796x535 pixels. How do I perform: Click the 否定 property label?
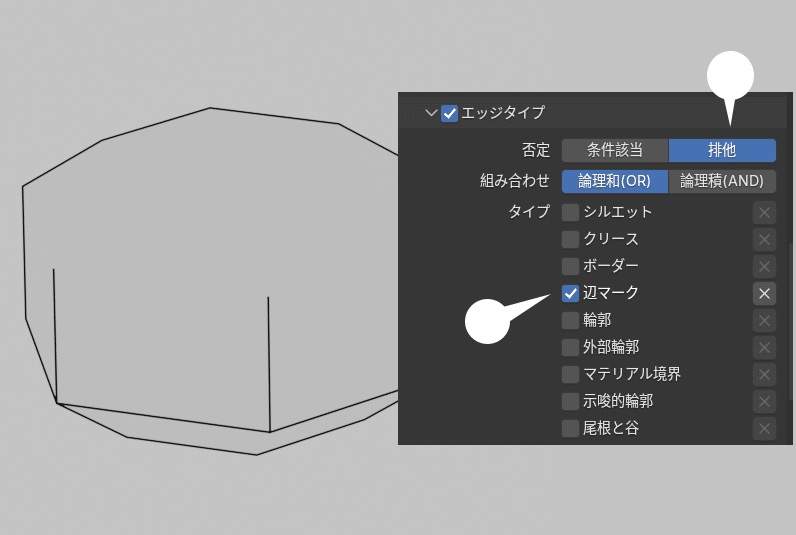(536, 150)
